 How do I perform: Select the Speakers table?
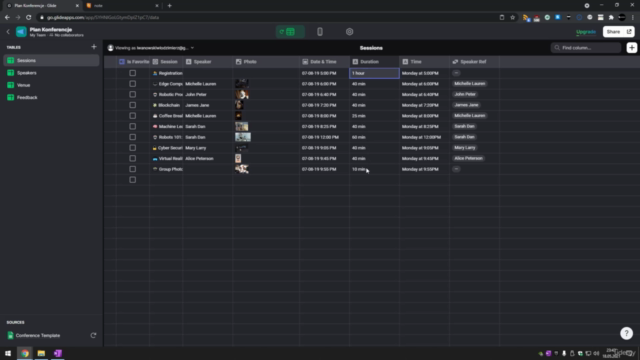51,73
